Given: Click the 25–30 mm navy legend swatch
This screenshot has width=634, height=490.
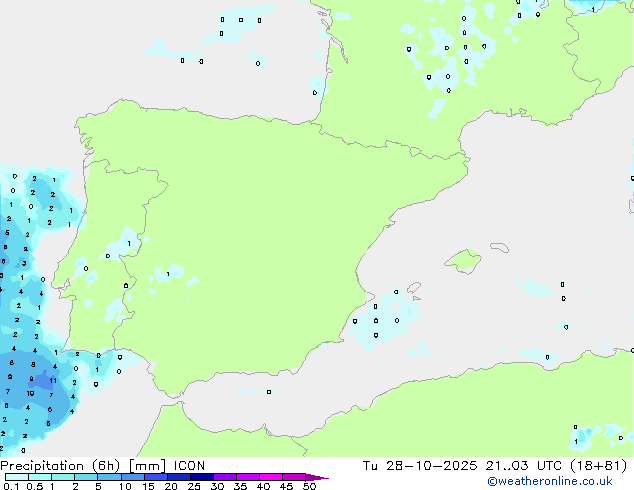Looking at the screenshot, I should click(x=202, y=477).
